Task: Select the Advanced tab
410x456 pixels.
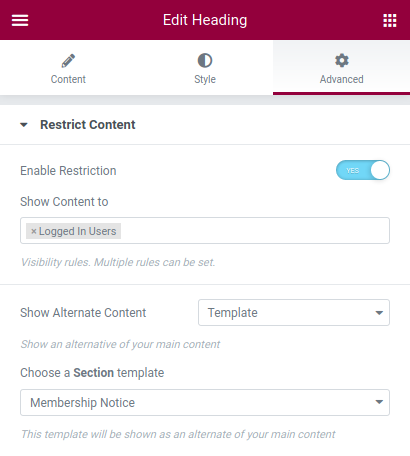Action: 341,68
